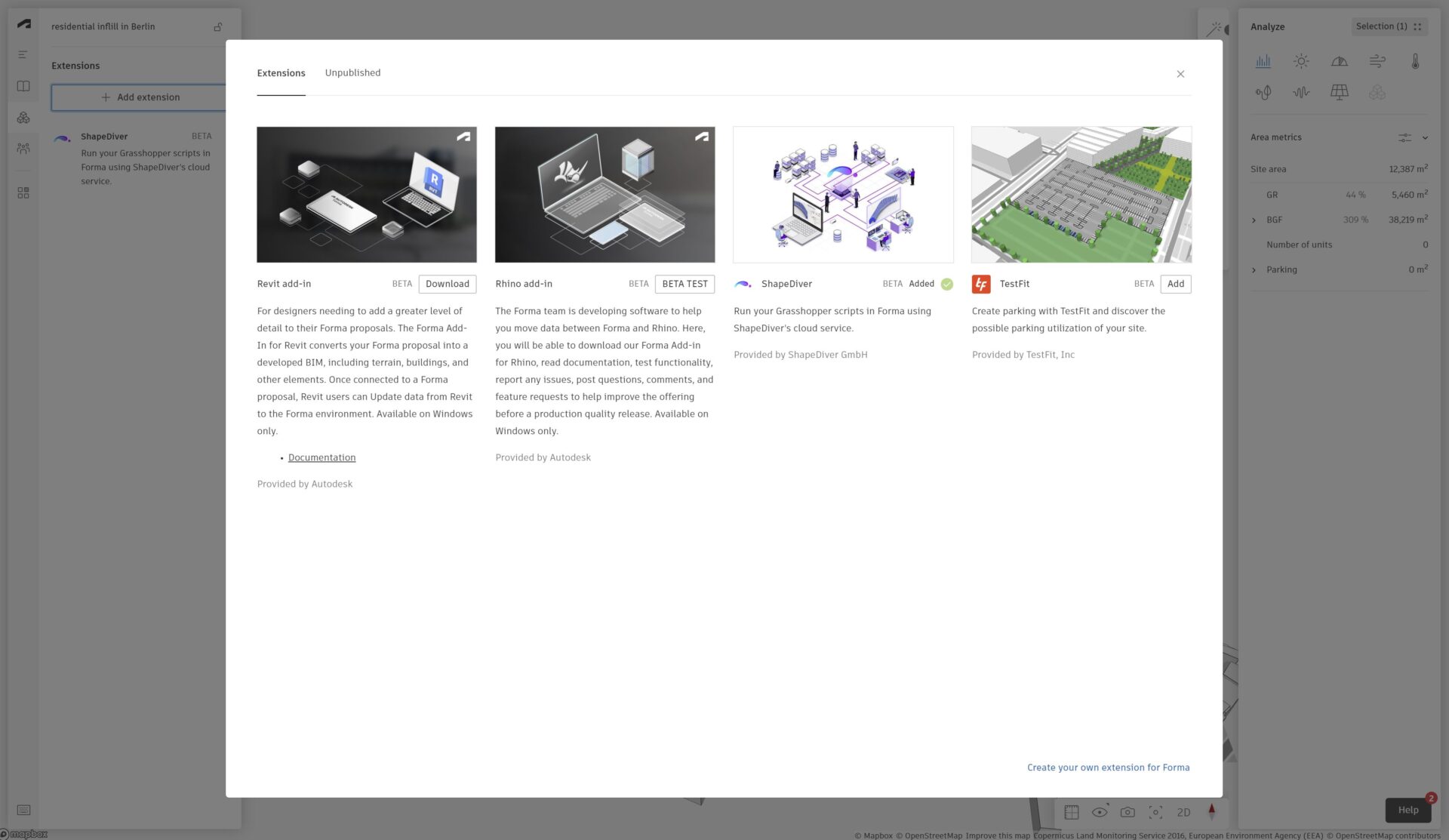Open the Autodesk Forma home logo
The width and height of the screenshot is (1449, 840).
(x=24, y=23)
